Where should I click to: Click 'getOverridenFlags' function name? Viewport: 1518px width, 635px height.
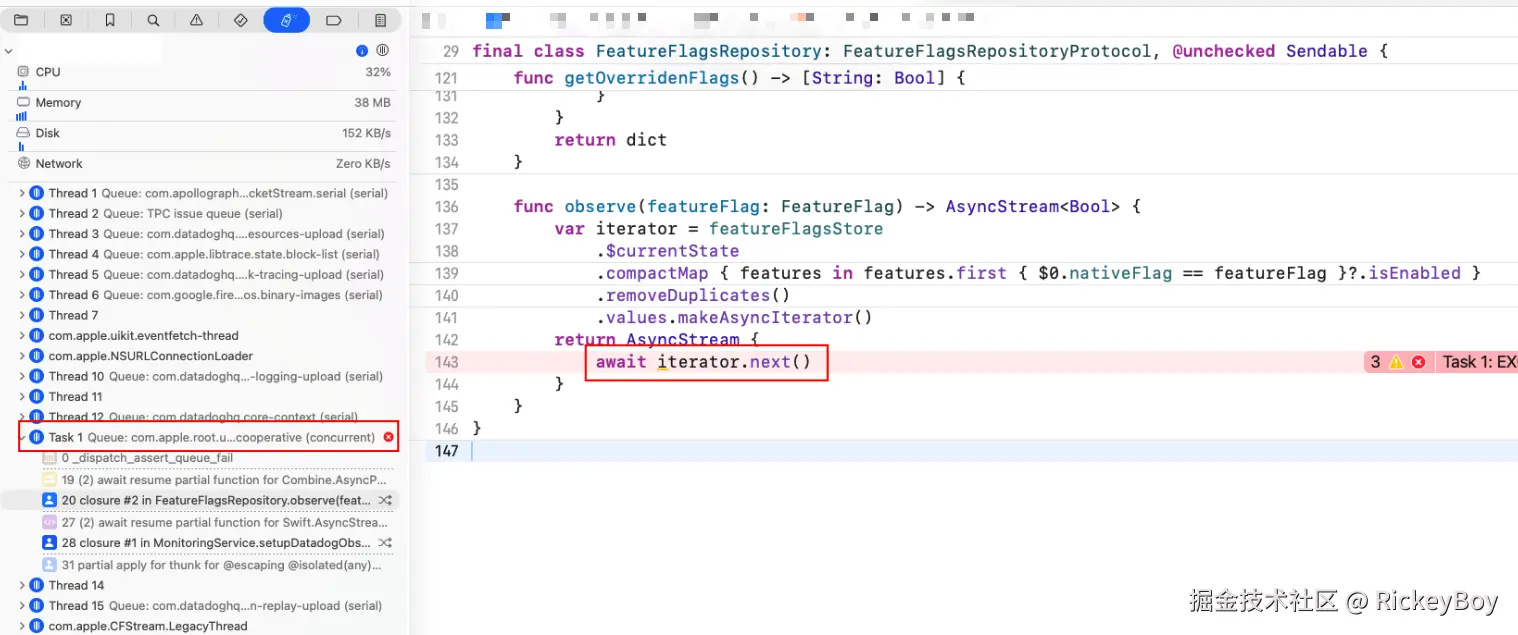click(653, 78)
